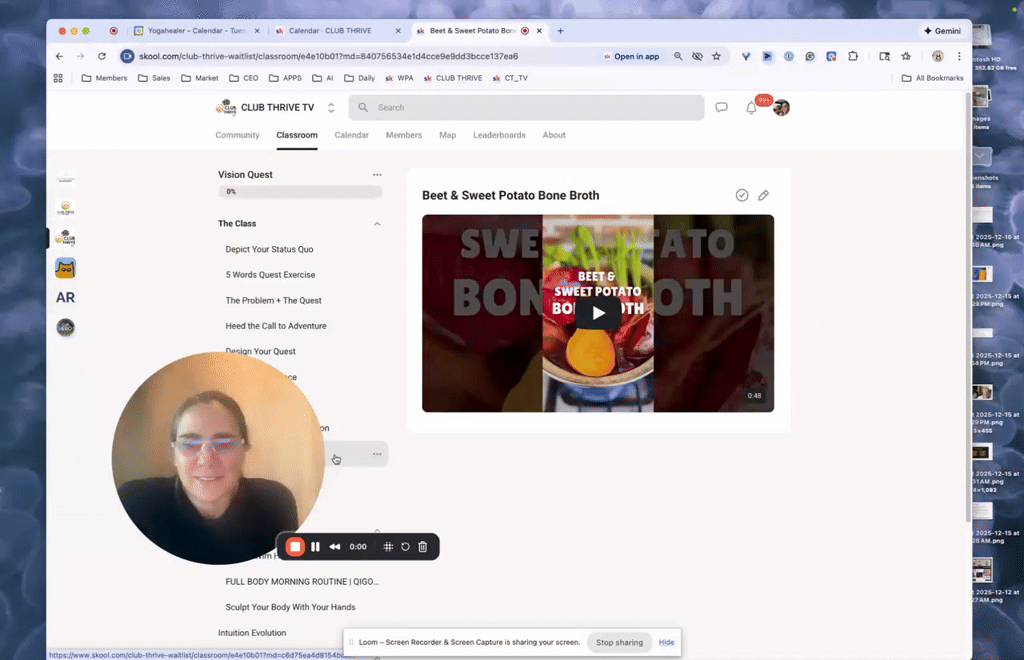Open Heed the Call to Adventure lesson
This screenshot has width=1024, height=660.
click(x=276, y=326)
